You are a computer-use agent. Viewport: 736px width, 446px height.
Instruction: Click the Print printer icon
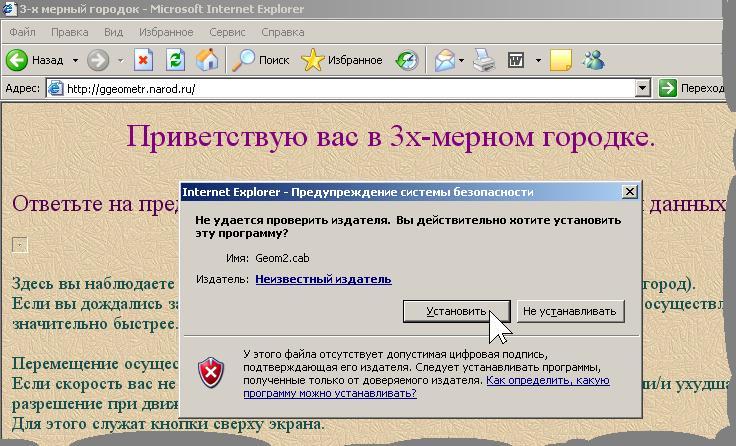click(x=483, y=60)
